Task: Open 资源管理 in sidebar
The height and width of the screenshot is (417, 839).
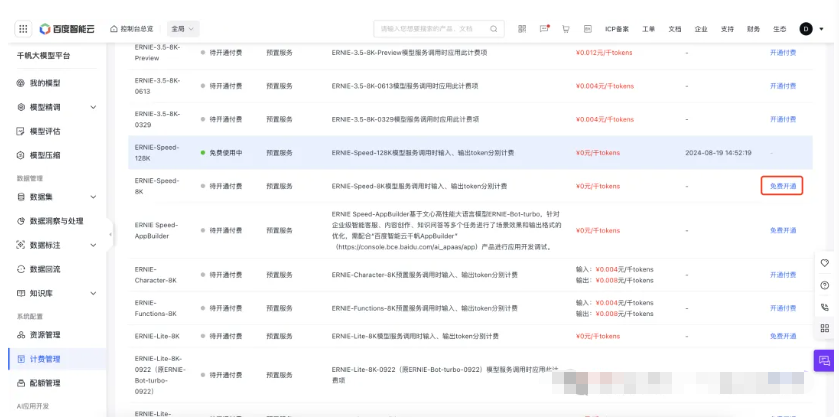Action: pyautogui.click(x=45, y=335)
